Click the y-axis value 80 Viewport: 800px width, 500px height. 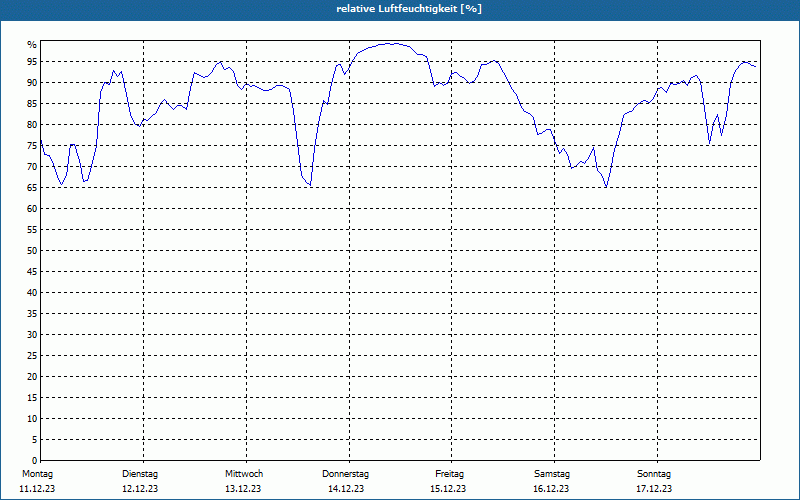tap(32, 124)
